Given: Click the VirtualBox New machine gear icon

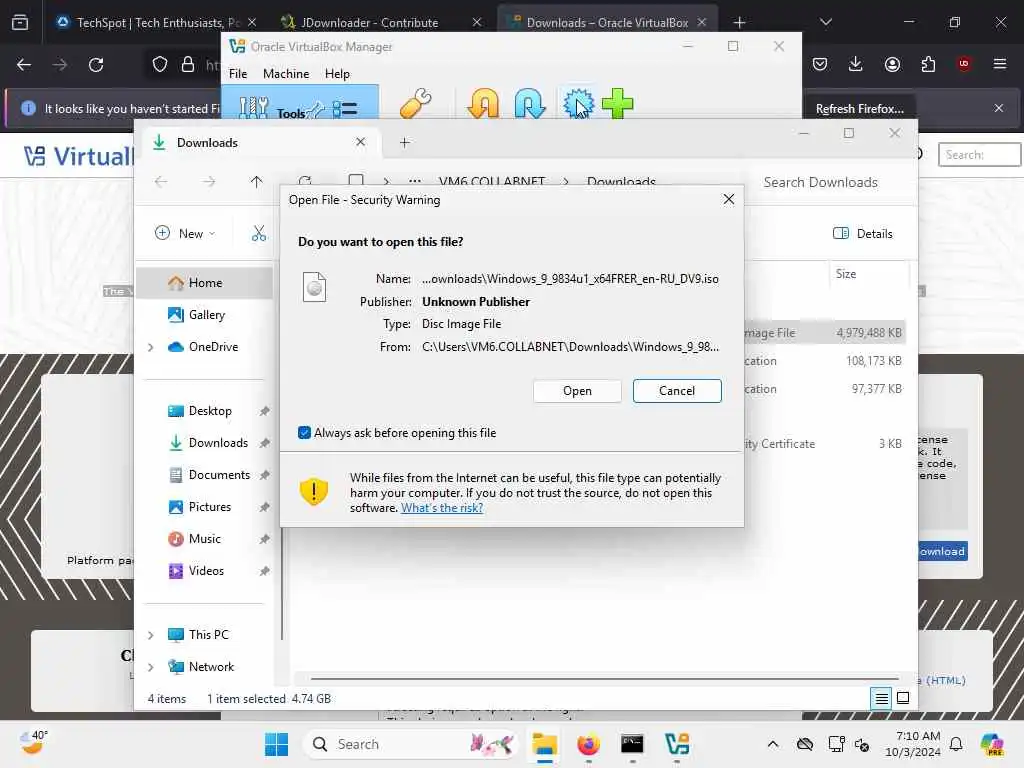Looking at the screenshot, I should [x=578, y=103].
